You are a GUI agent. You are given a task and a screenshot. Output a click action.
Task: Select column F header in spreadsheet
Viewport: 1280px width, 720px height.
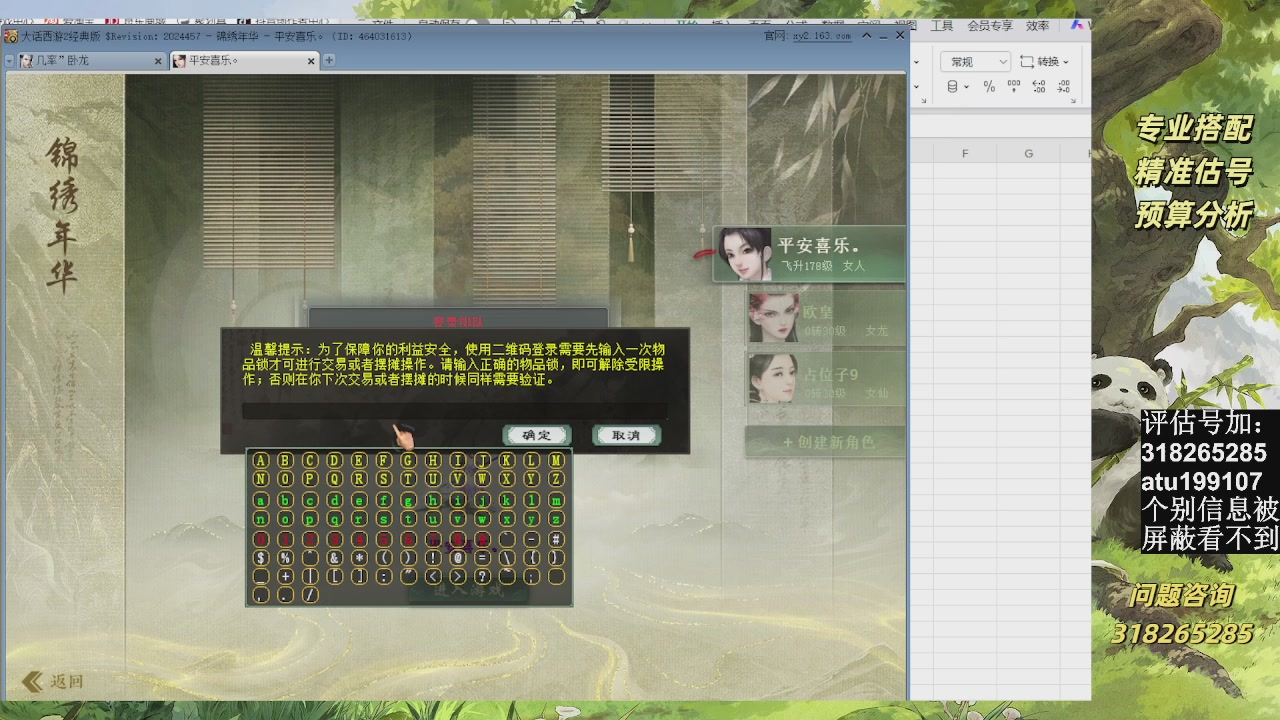pos(965,153)
